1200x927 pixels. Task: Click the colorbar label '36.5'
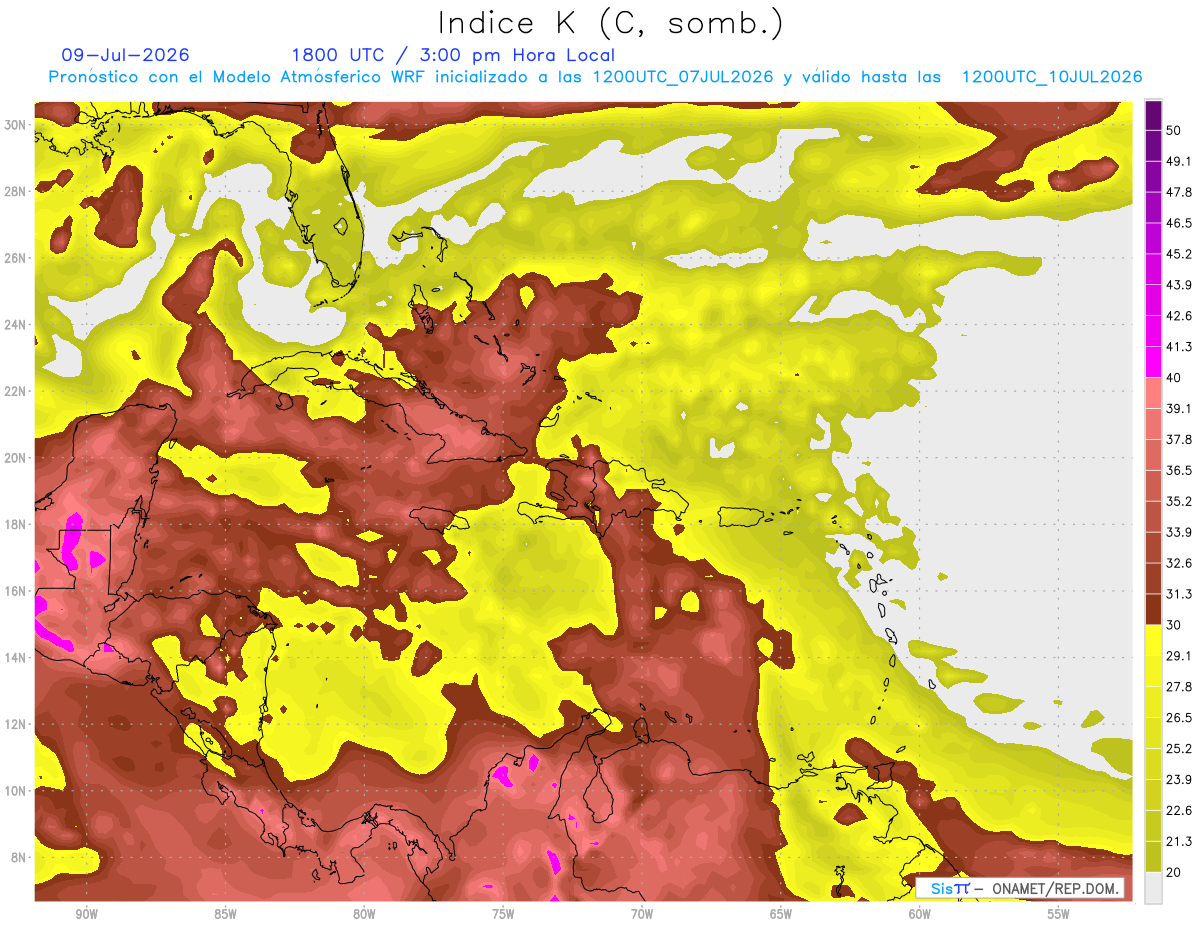[1179, 470]
